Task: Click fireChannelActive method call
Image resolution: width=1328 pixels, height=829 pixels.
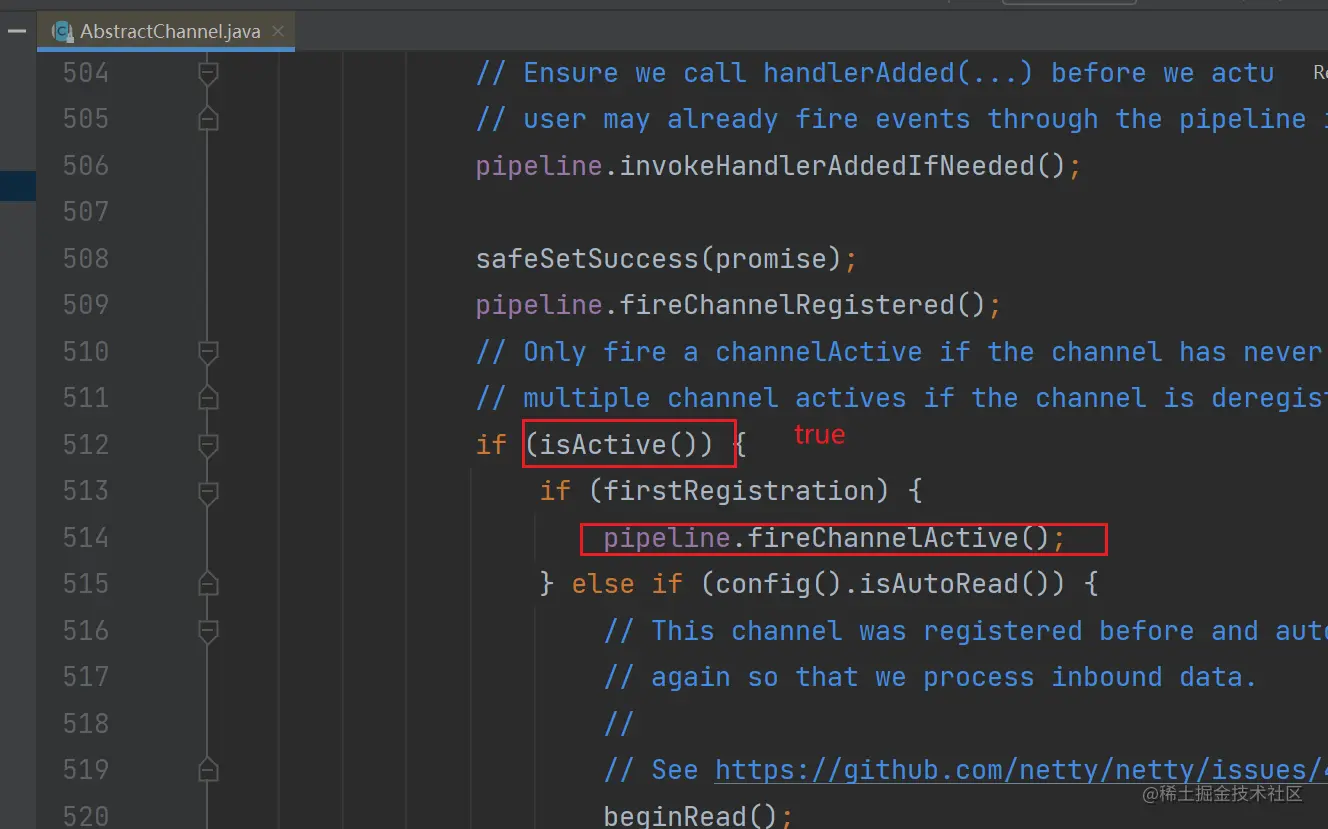Action: [883, 538]
